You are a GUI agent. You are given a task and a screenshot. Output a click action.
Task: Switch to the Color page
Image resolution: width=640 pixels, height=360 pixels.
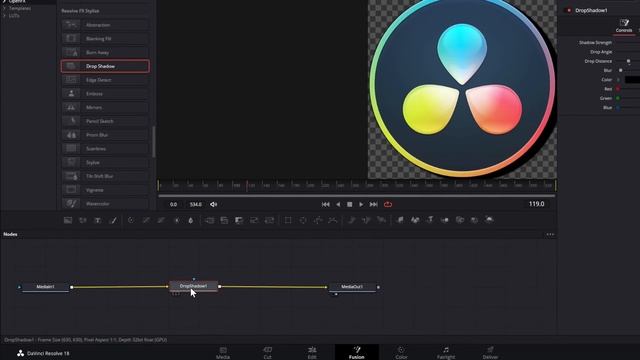(x=401, y=353)
